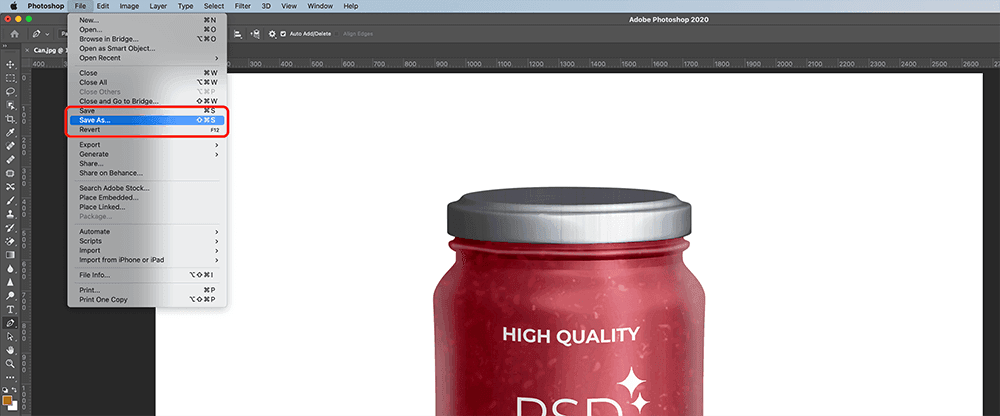Choose Search Adobe Stock...
This screenshot has width=1000, height=416.
click(x=147, y=188)
